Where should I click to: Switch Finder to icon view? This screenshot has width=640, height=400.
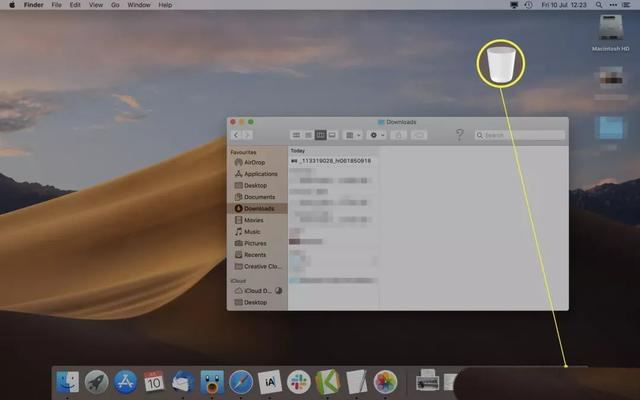click(x=296, y=134)
